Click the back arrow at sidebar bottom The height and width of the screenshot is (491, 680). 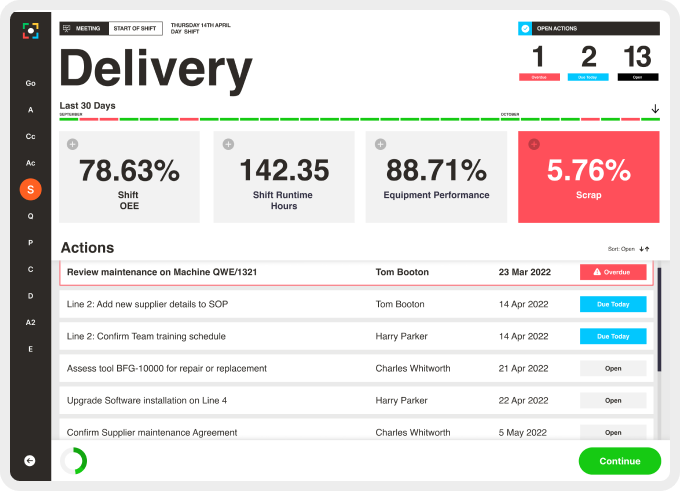coord(30,460)
